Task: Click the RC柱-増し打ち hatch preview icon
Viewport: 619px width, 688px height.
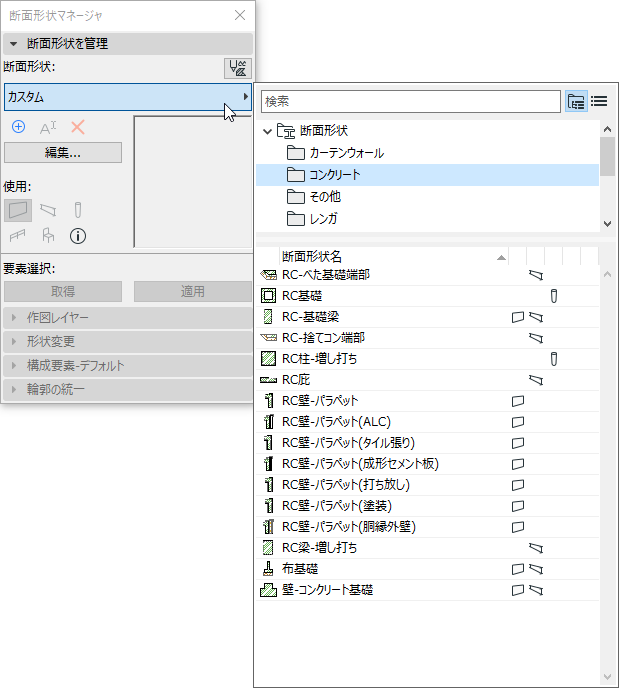Action: point(268,359)
